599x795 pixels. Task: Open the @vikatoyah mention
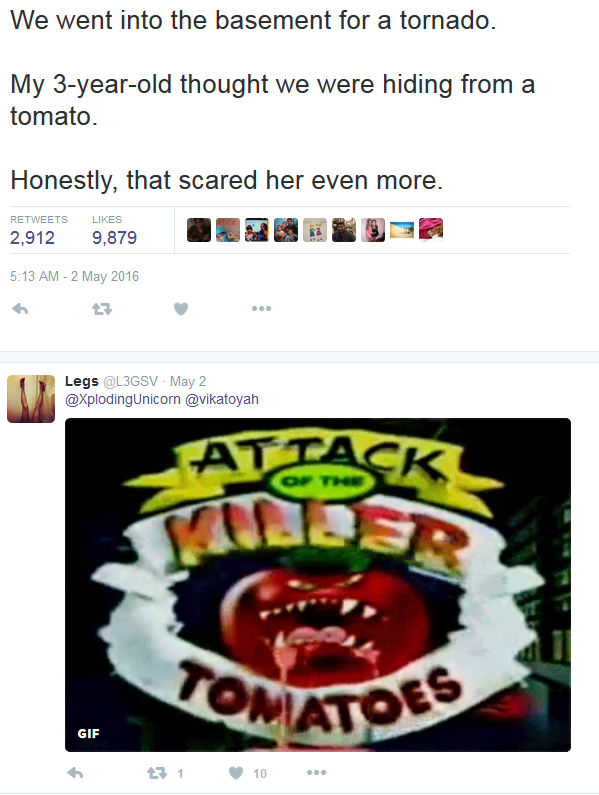[x=222, y=399]
